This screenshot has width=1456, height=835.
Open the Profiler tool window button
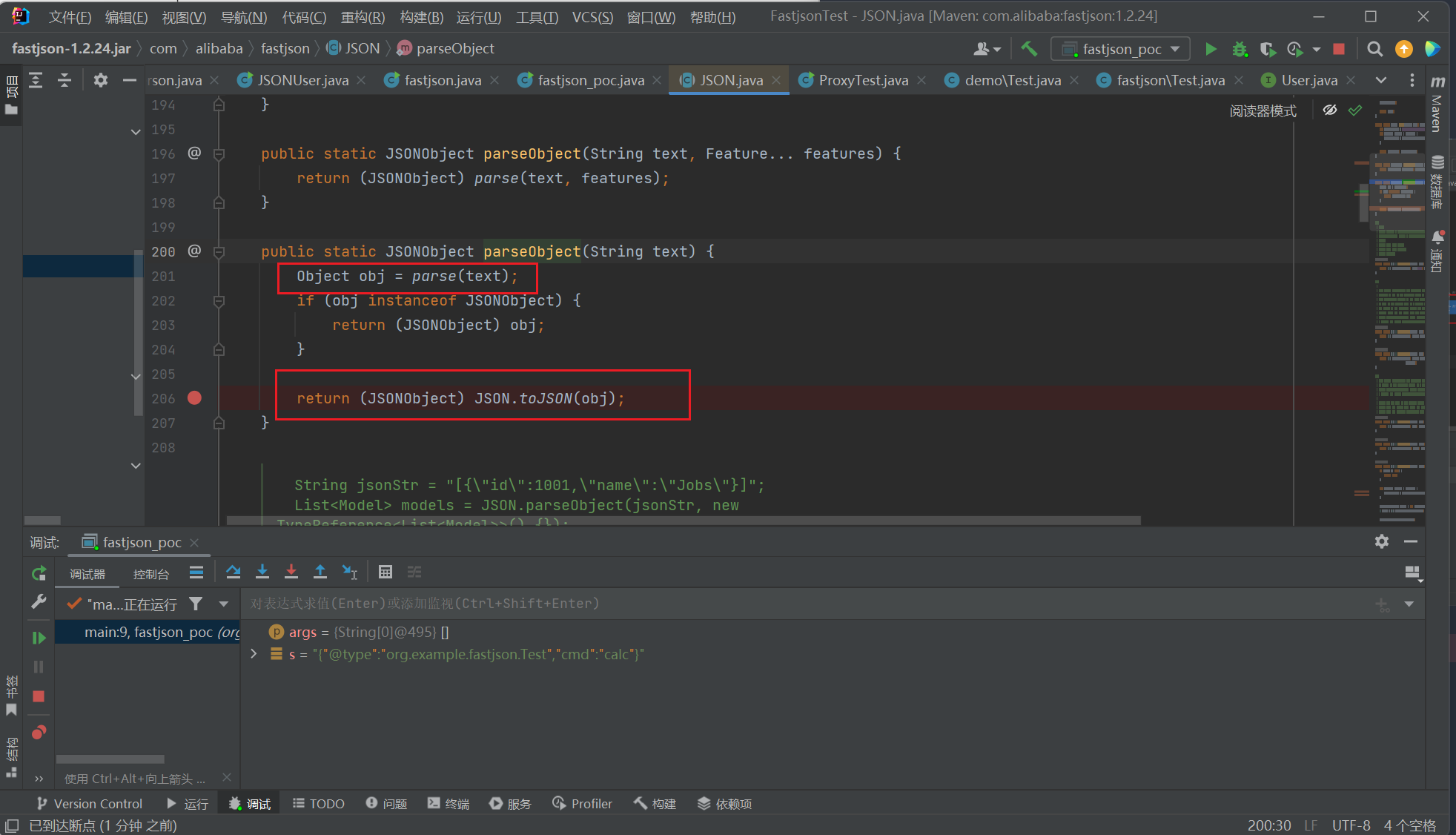coord(582,804)
